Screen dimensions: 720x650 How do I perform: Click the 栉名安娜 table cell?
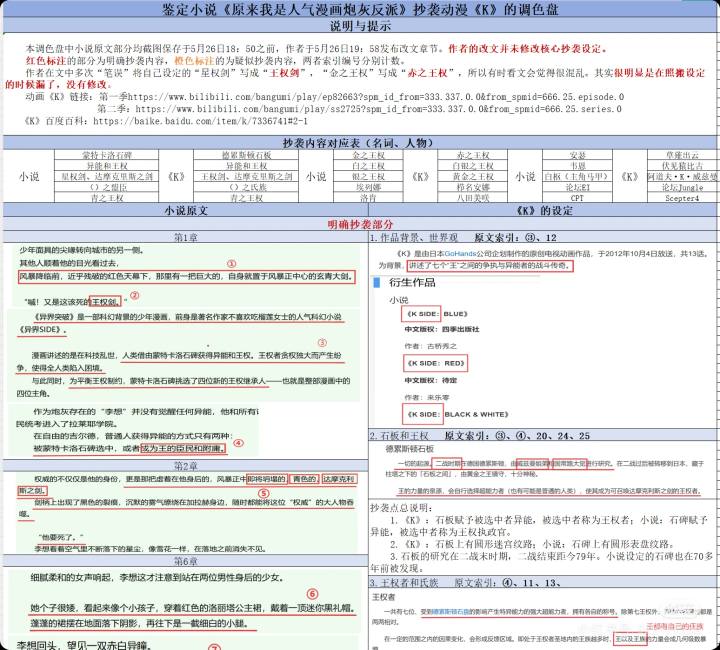click(x=472, y=187)
